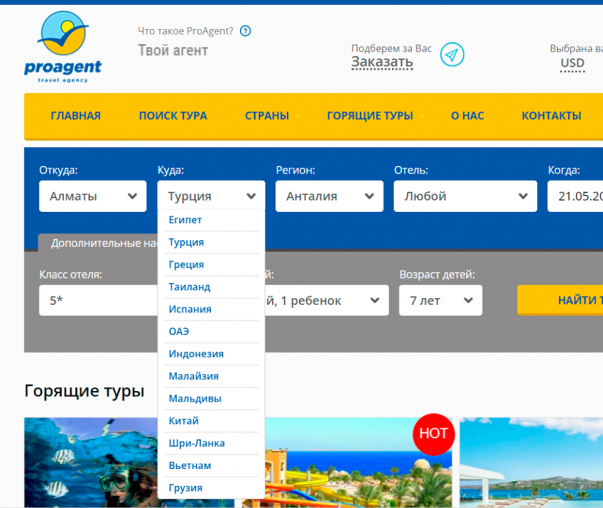Click the paper plane order icon
The image size is (603, 508).
(452, 54)
